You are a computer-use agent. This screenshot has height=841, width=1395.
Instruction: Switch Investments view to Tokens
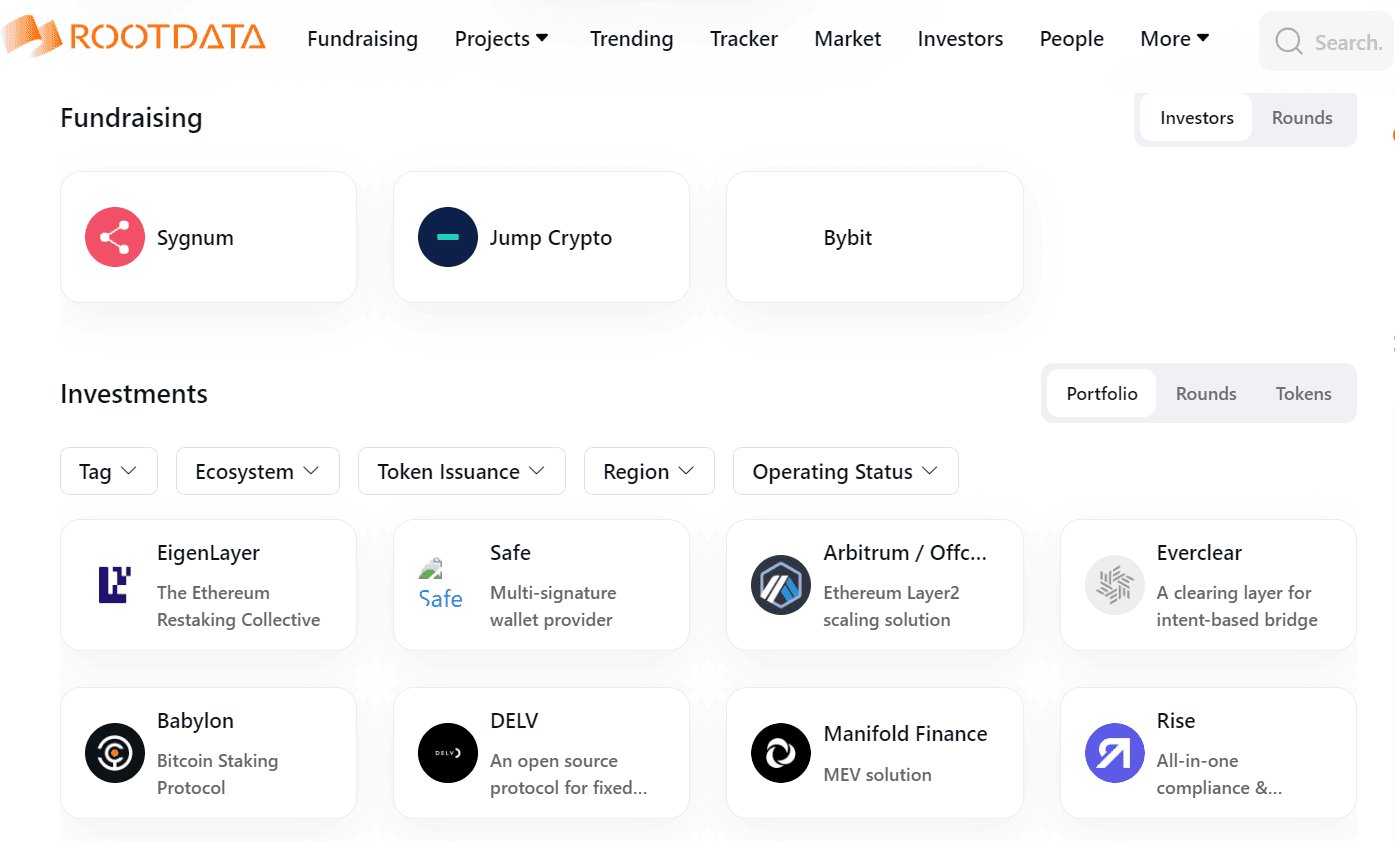pos(1303,394)
